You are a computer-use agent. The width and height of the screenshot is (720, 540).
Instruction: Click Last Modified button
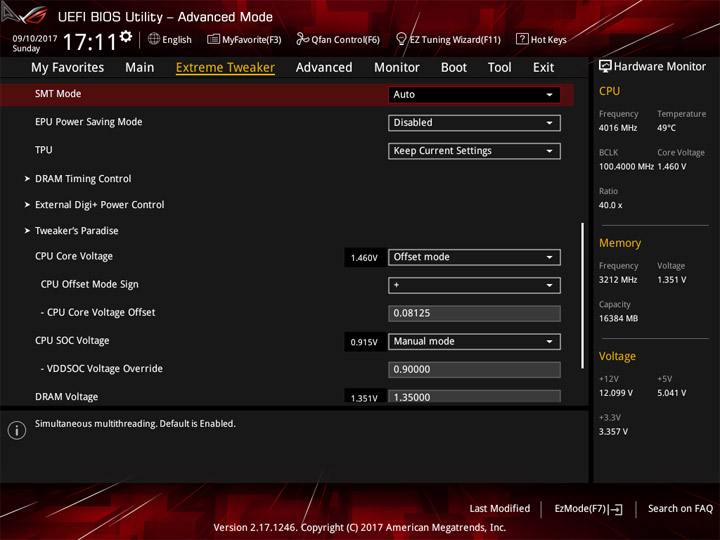(500, 509)
